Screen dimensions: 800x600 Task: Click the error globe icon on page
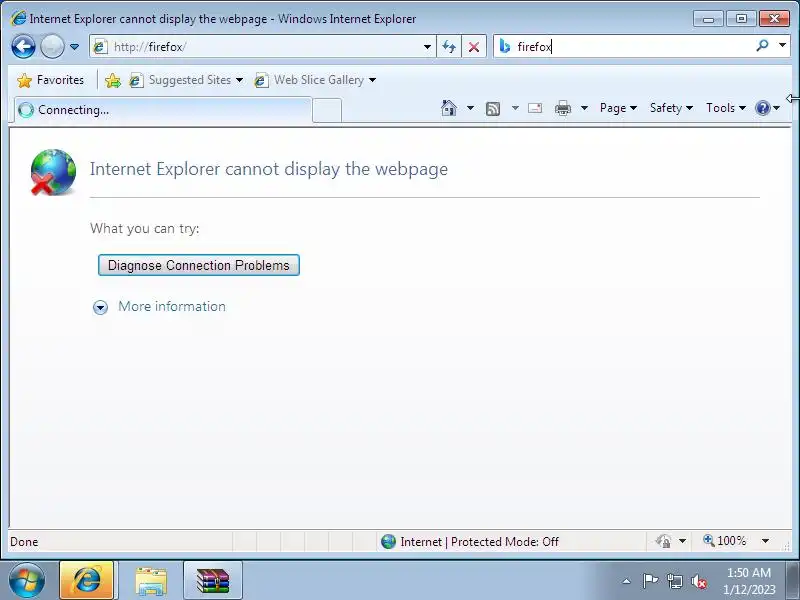point(53,172)
